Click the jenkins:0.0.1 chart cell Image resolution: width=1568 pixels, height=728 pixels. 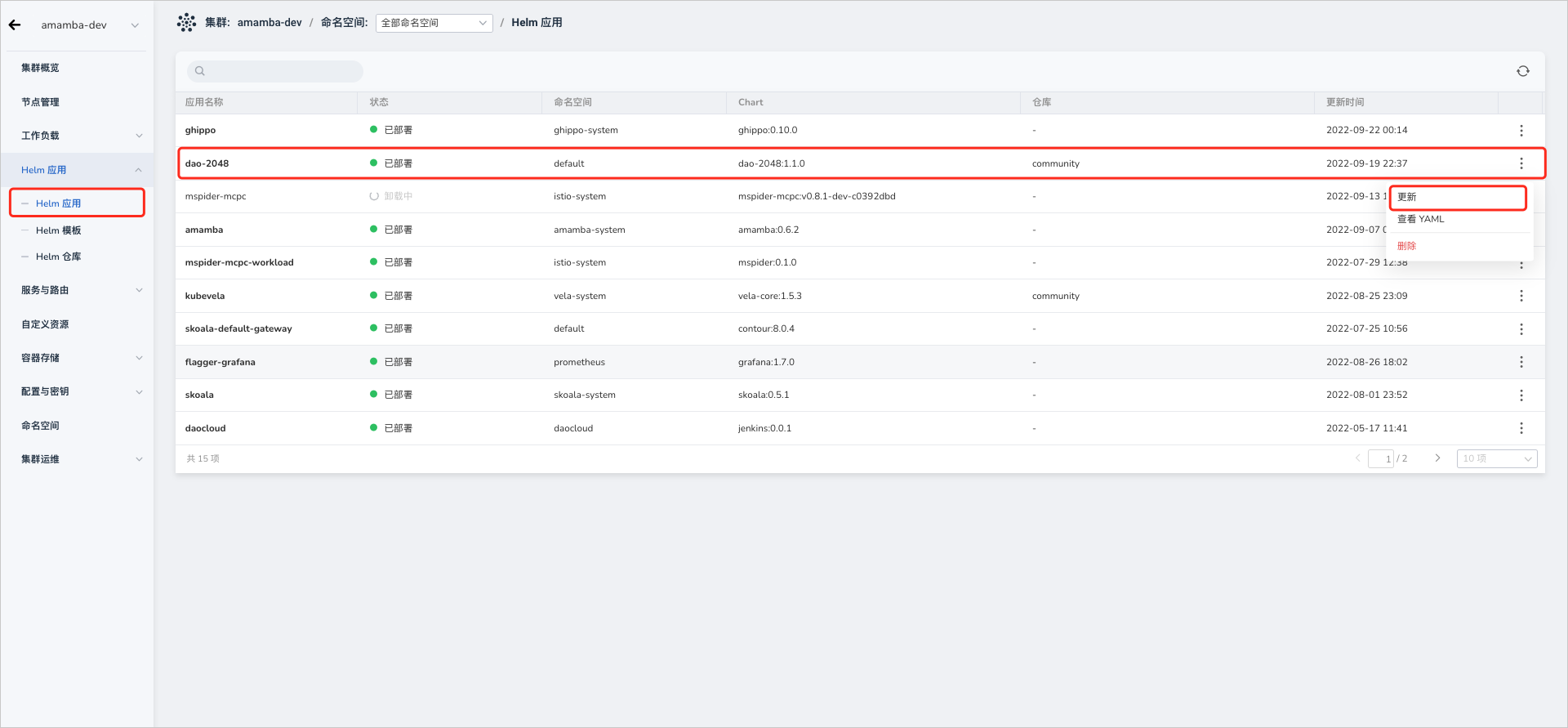(764, 428)
